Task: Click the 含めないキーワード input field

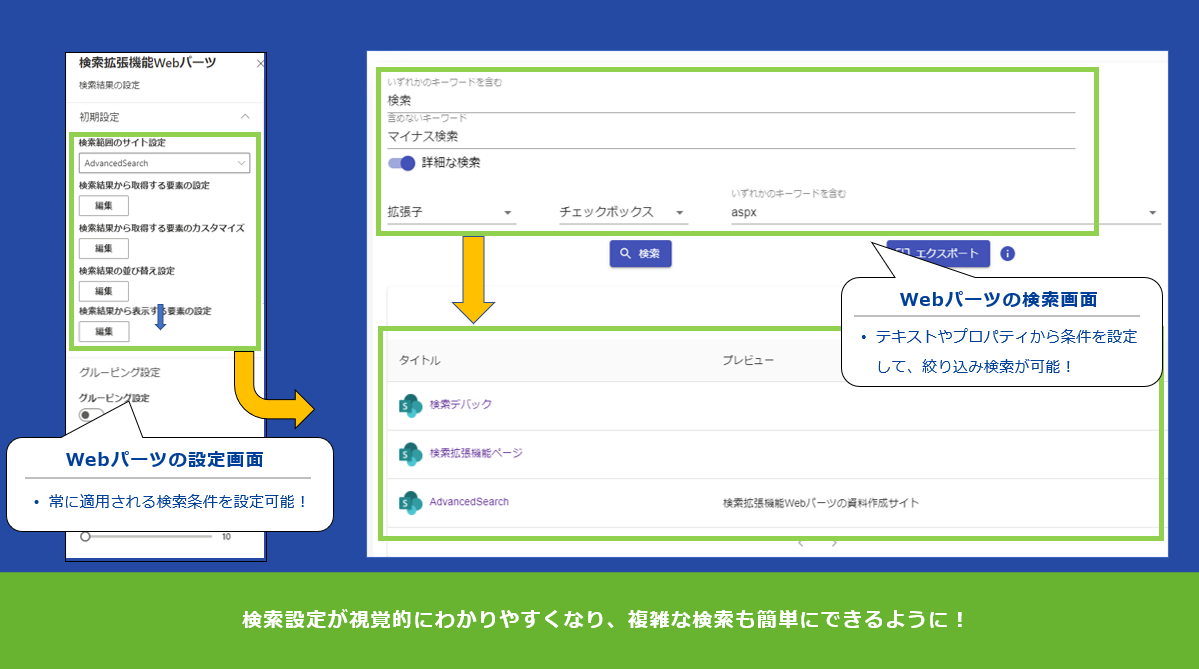Action: coord(730,136)
